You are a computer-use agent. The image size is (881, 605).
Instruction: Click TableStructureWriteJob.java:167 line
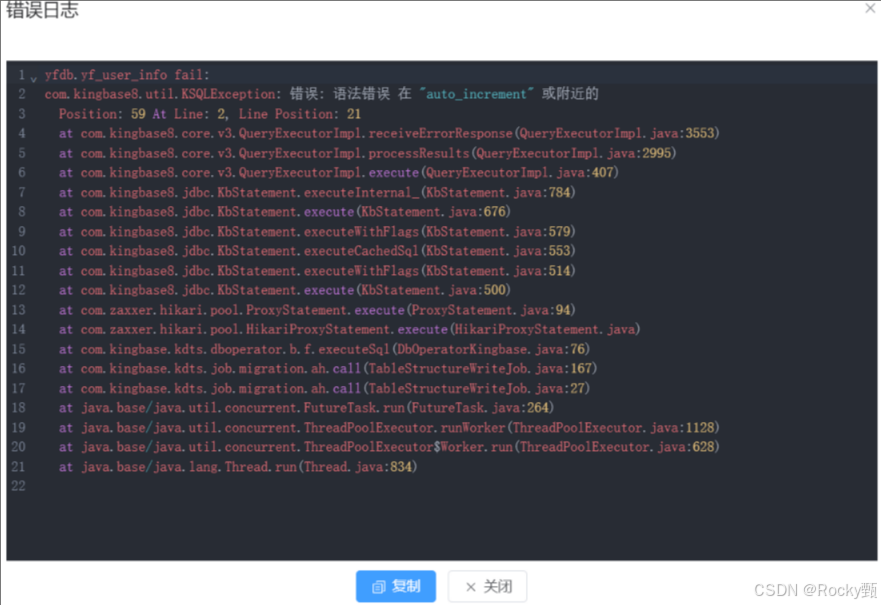(x=328, y=369)
